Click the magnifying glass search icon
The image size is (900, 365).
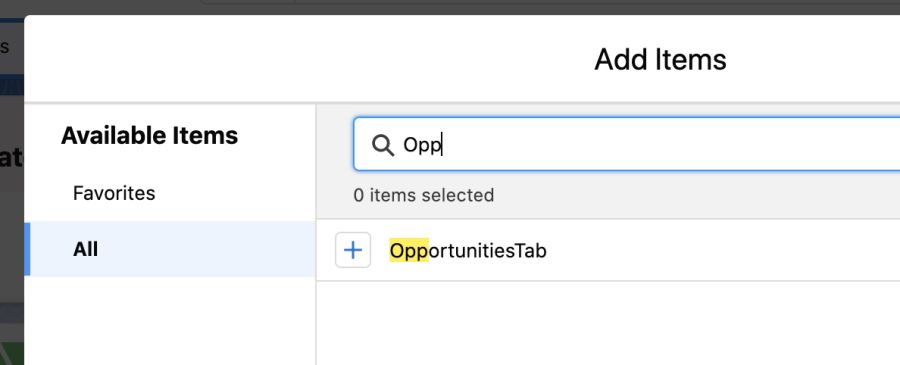pyautogui.click(x=382, y=146)
